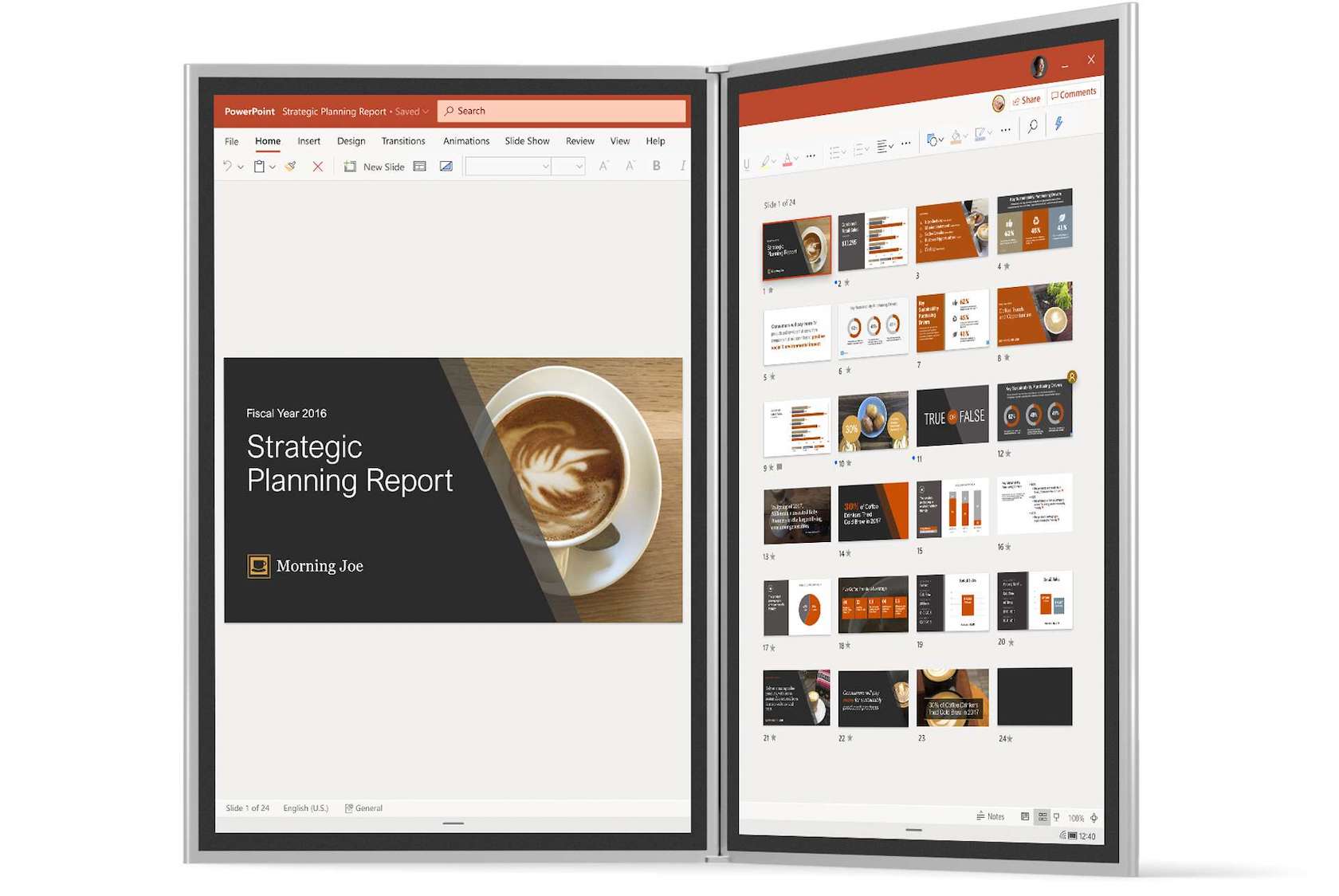Open more drawing options ellipsis
1339x896 pixels.
coord(1006,130)
